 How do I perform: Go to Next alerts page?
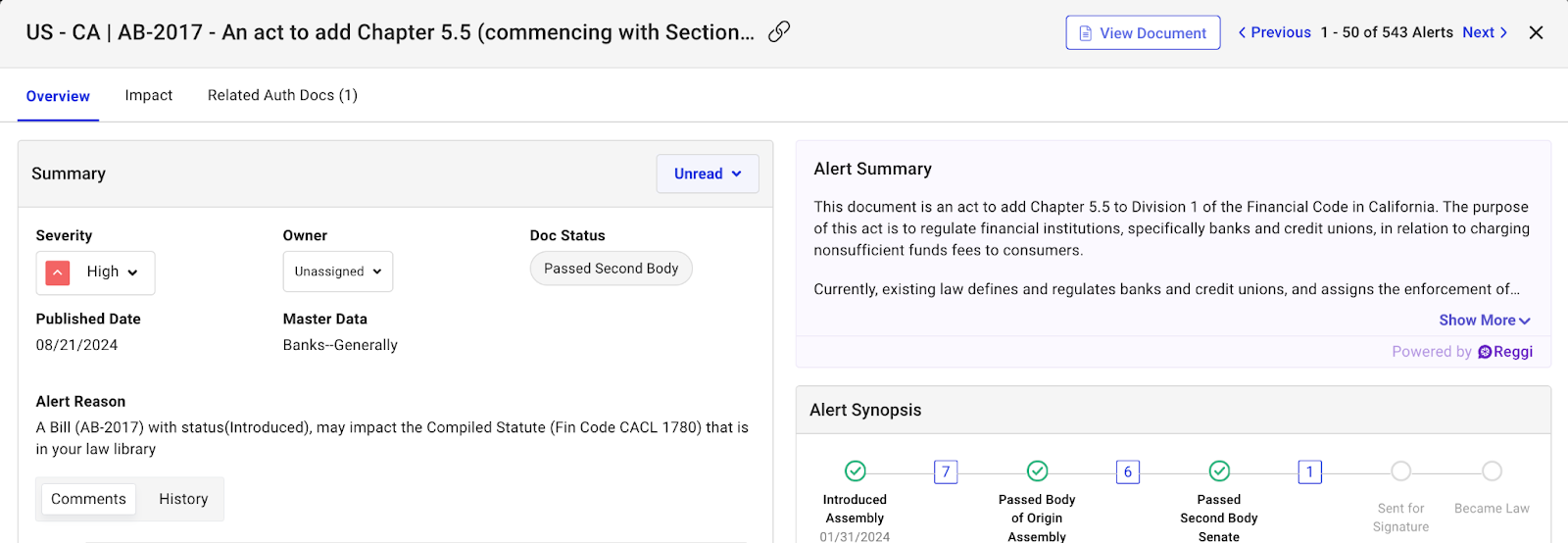point(1485,32)
